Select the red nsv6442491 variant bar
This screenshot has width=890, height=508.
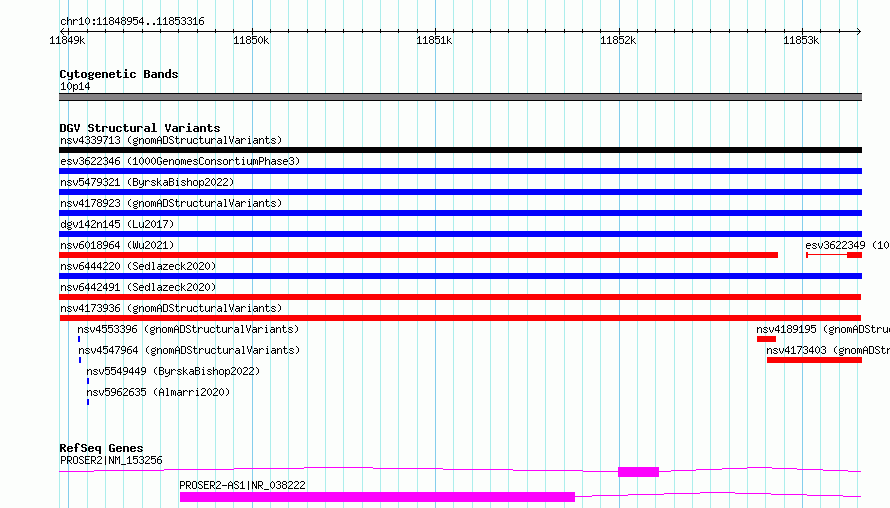point(460,297)
